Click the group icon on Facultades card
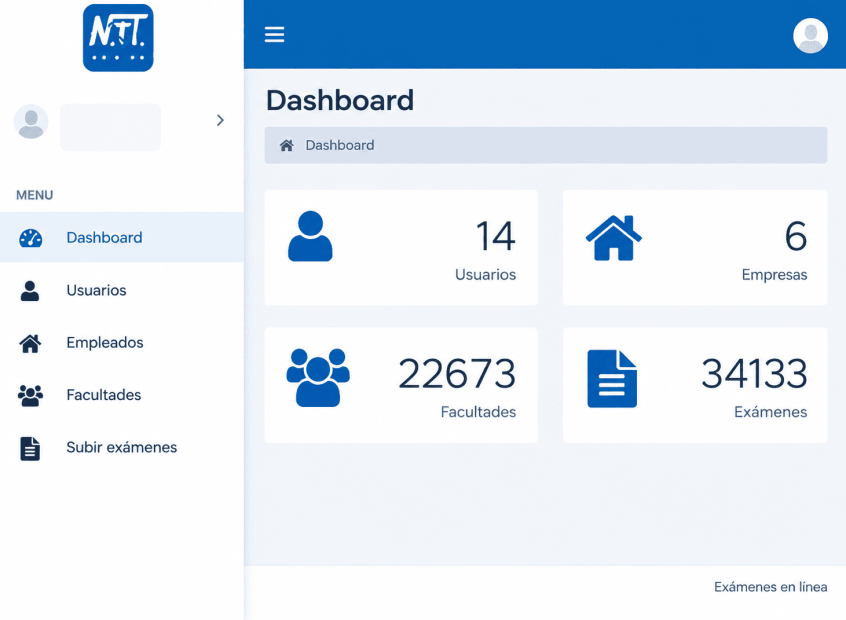Image resolution: width=846 pixels, height=620 pixels. point(318,378)
